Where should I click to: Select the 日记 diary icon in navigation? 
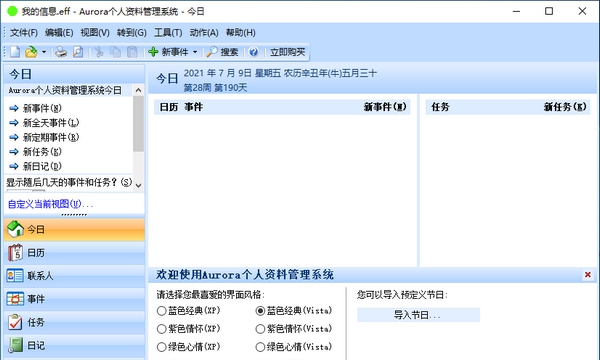coord(15,345)
